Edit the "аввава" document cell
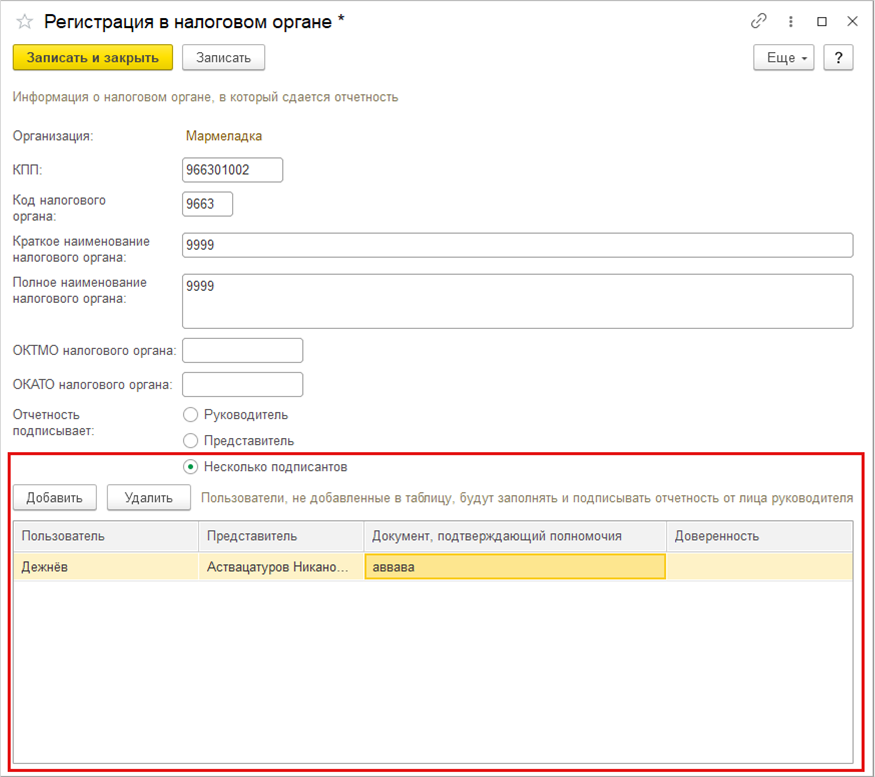This screenshot has width=875, height=777. [515, 567]
